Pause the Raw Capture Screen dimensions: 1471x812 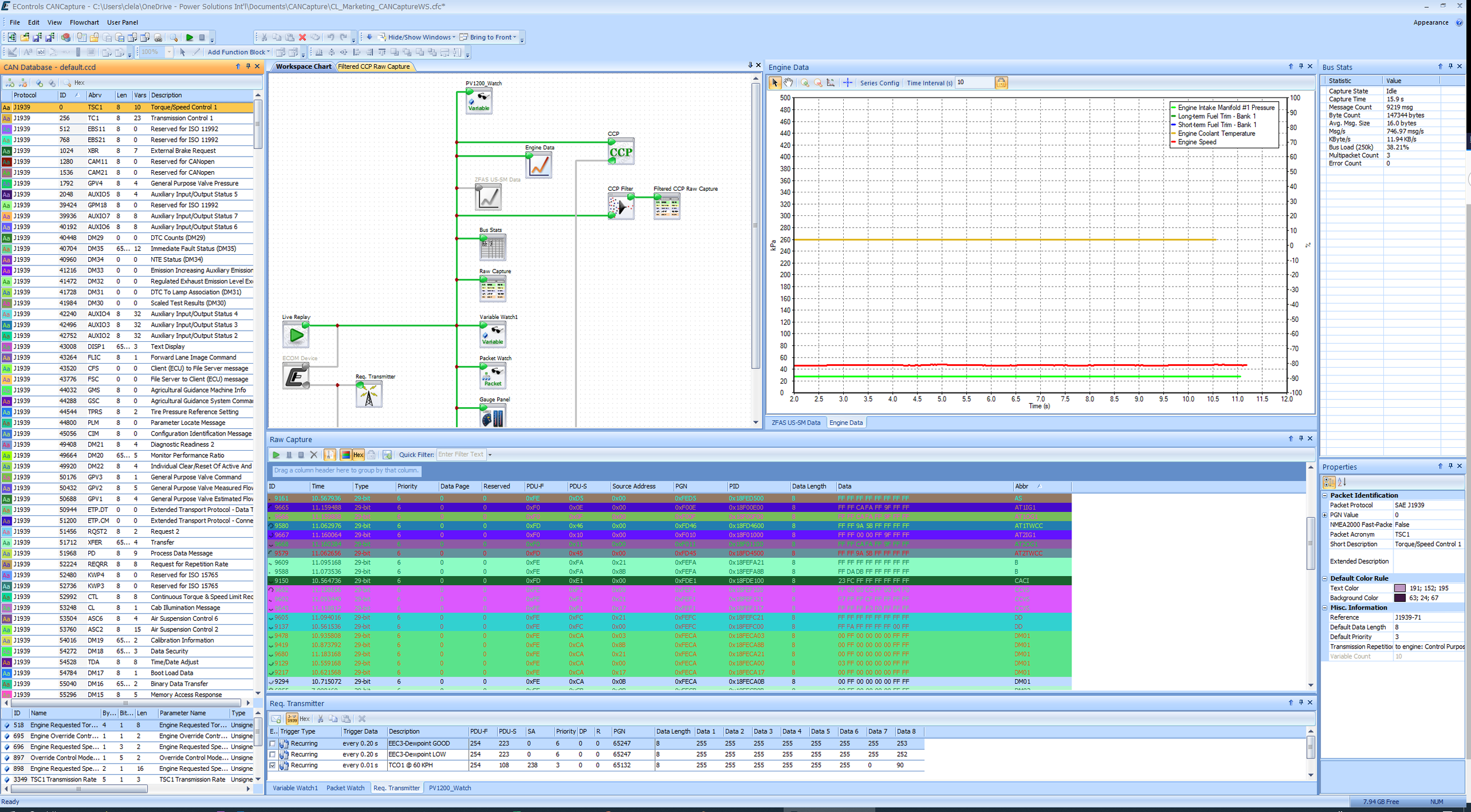(x=289, y=455)
